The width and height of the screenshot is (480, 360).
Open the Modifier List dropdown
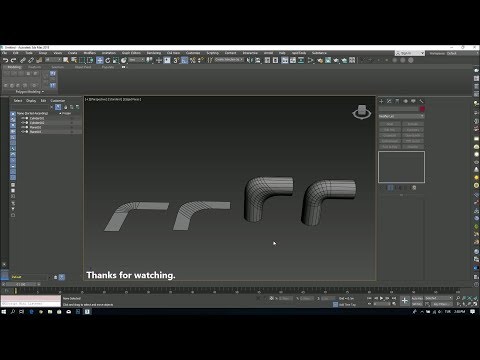pyautogui.click(x=401, y=116)
